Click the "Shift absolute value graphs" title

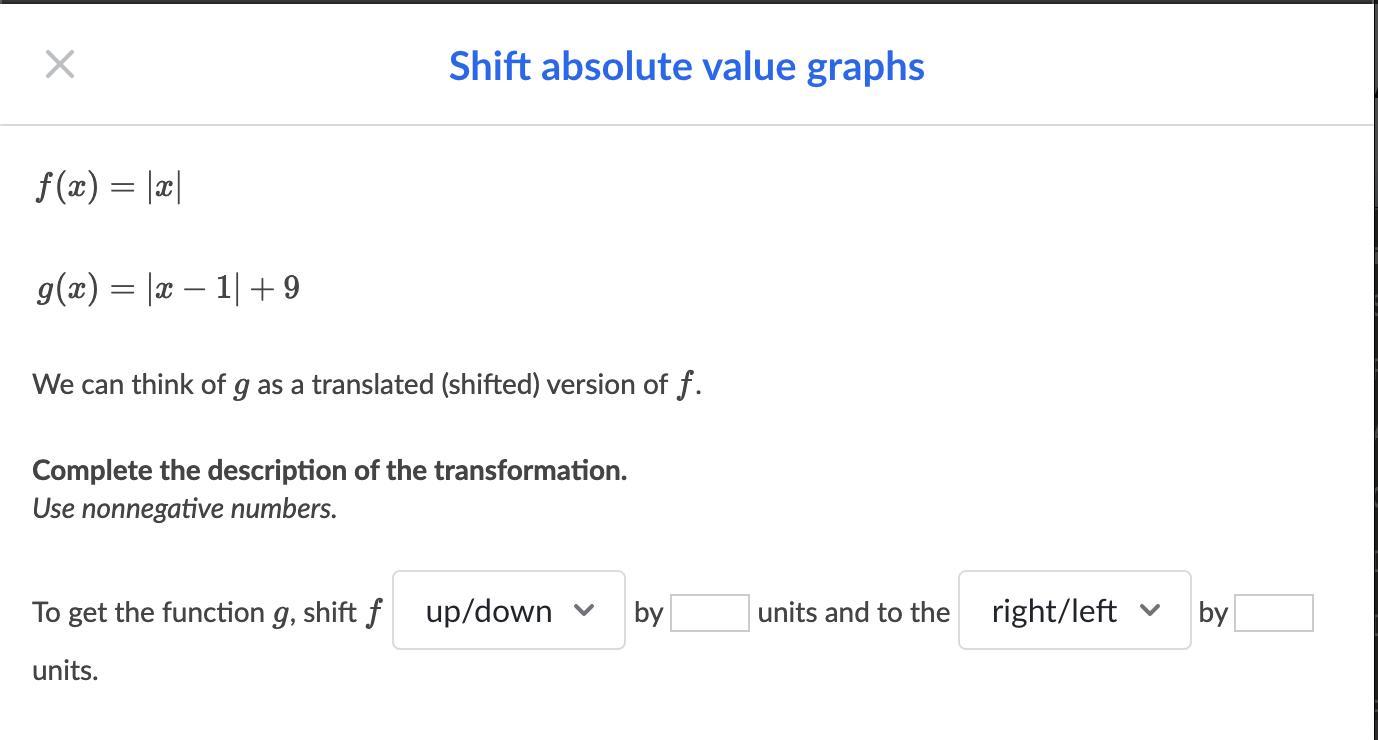[686, 66]
